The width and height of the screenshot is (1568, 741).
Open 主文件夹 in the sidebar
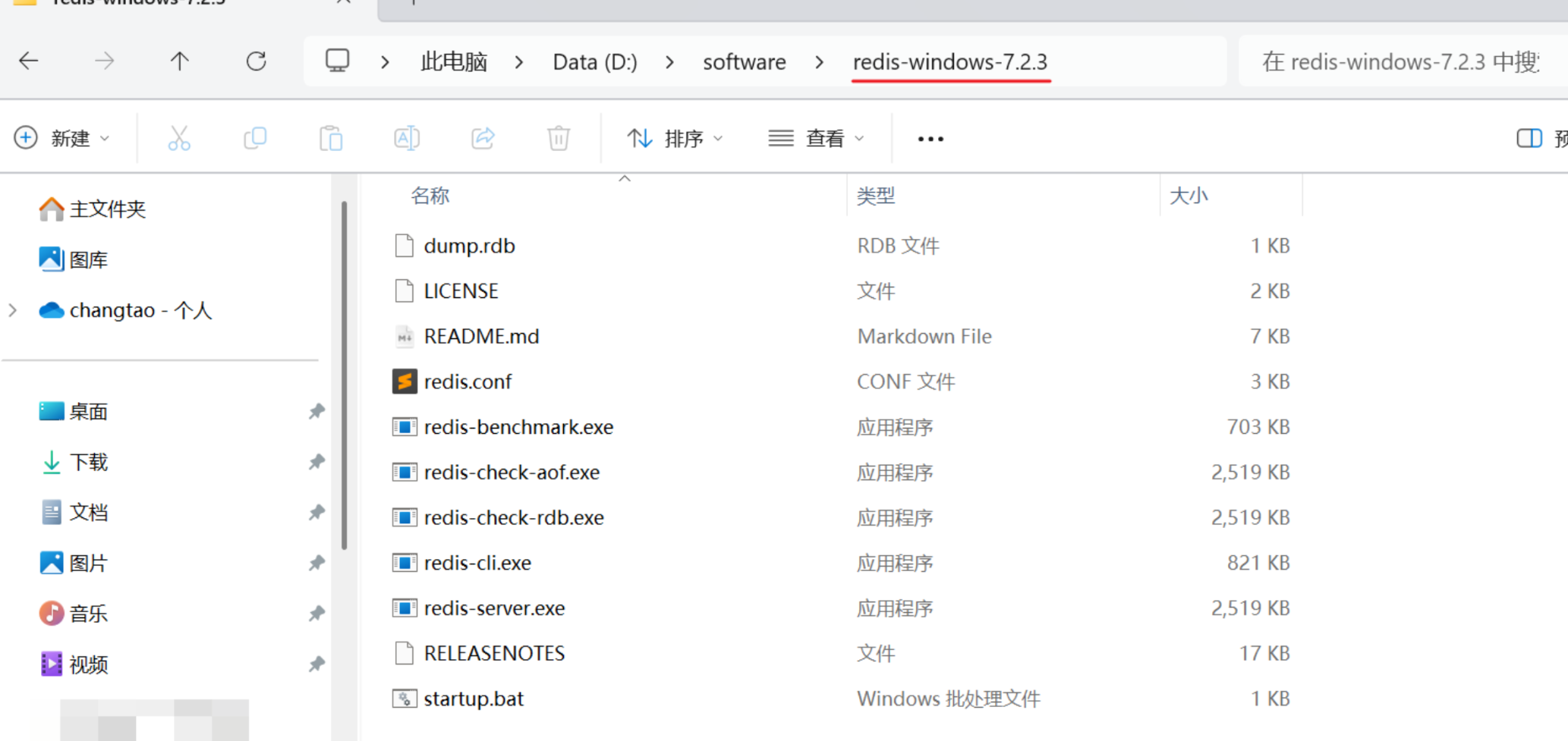point(92,209)
